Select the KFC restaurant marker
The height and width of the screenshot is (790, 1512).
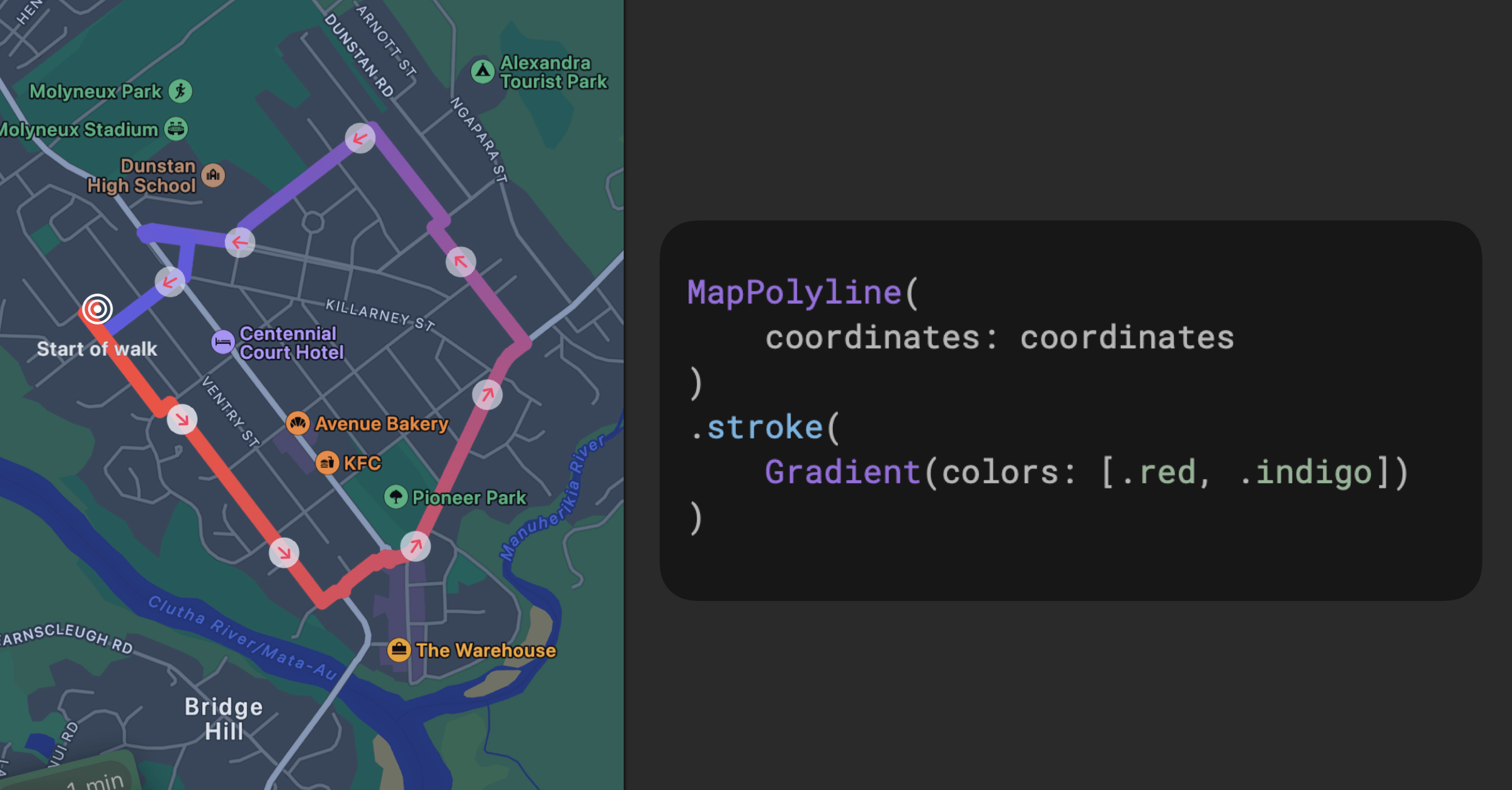(x=327, y=463)
